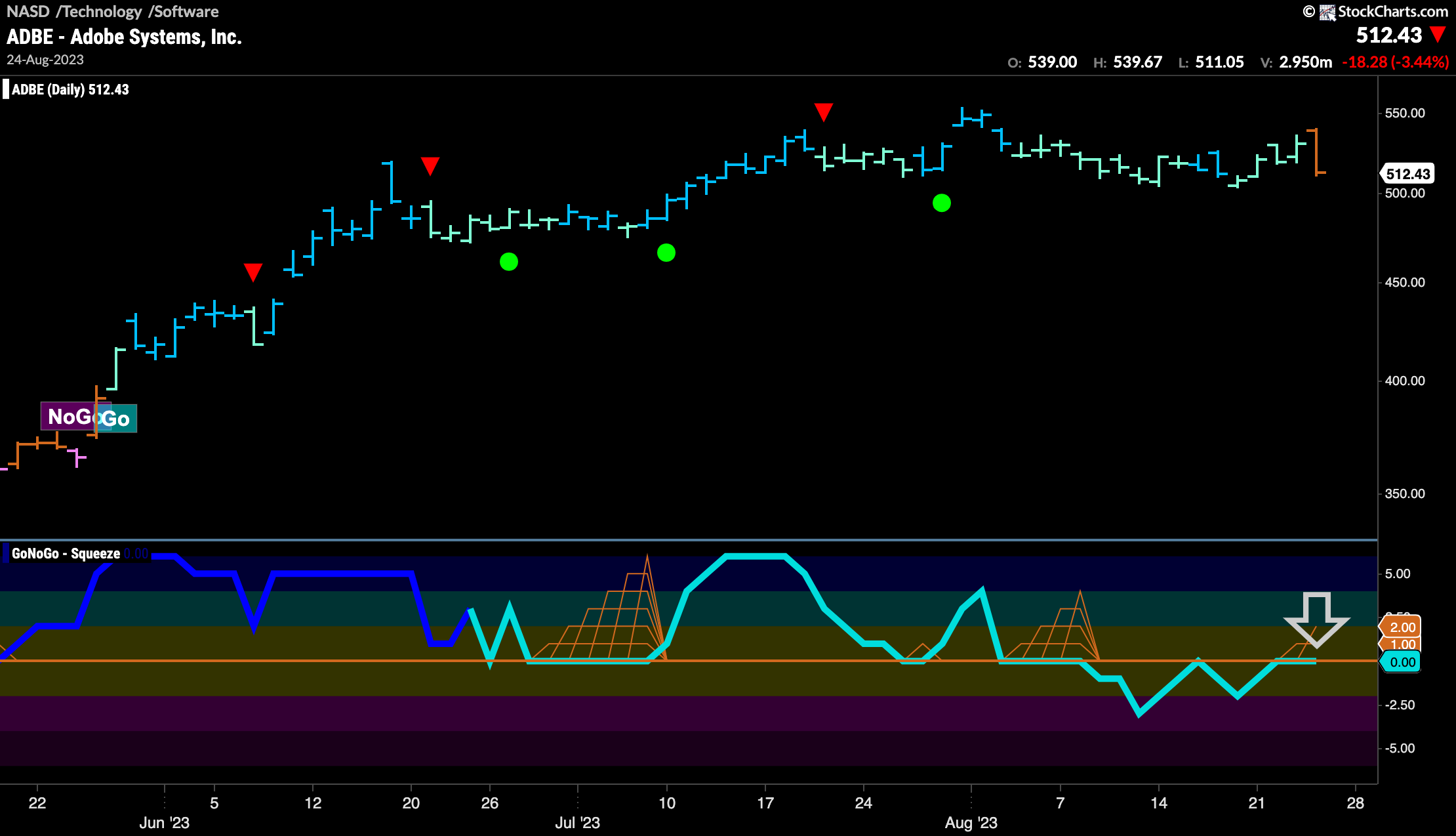The width and height of the screenshot is (1456, 836).
Task: Click the red sell triangle near early June
Action: pyautogui.click(x=253, y=272)
